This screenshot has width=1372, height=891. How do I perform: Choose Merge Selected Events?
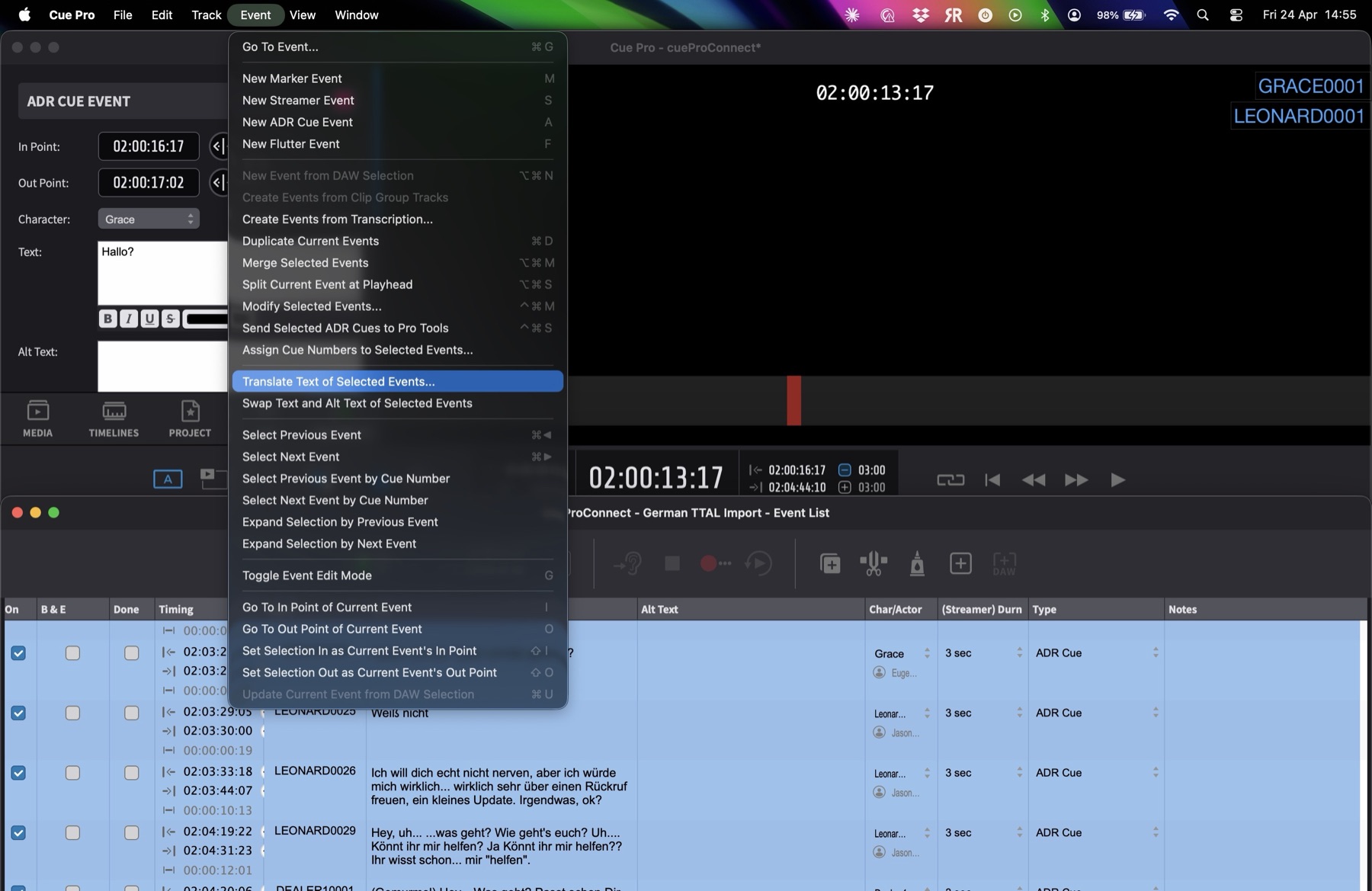coord(398,262)
